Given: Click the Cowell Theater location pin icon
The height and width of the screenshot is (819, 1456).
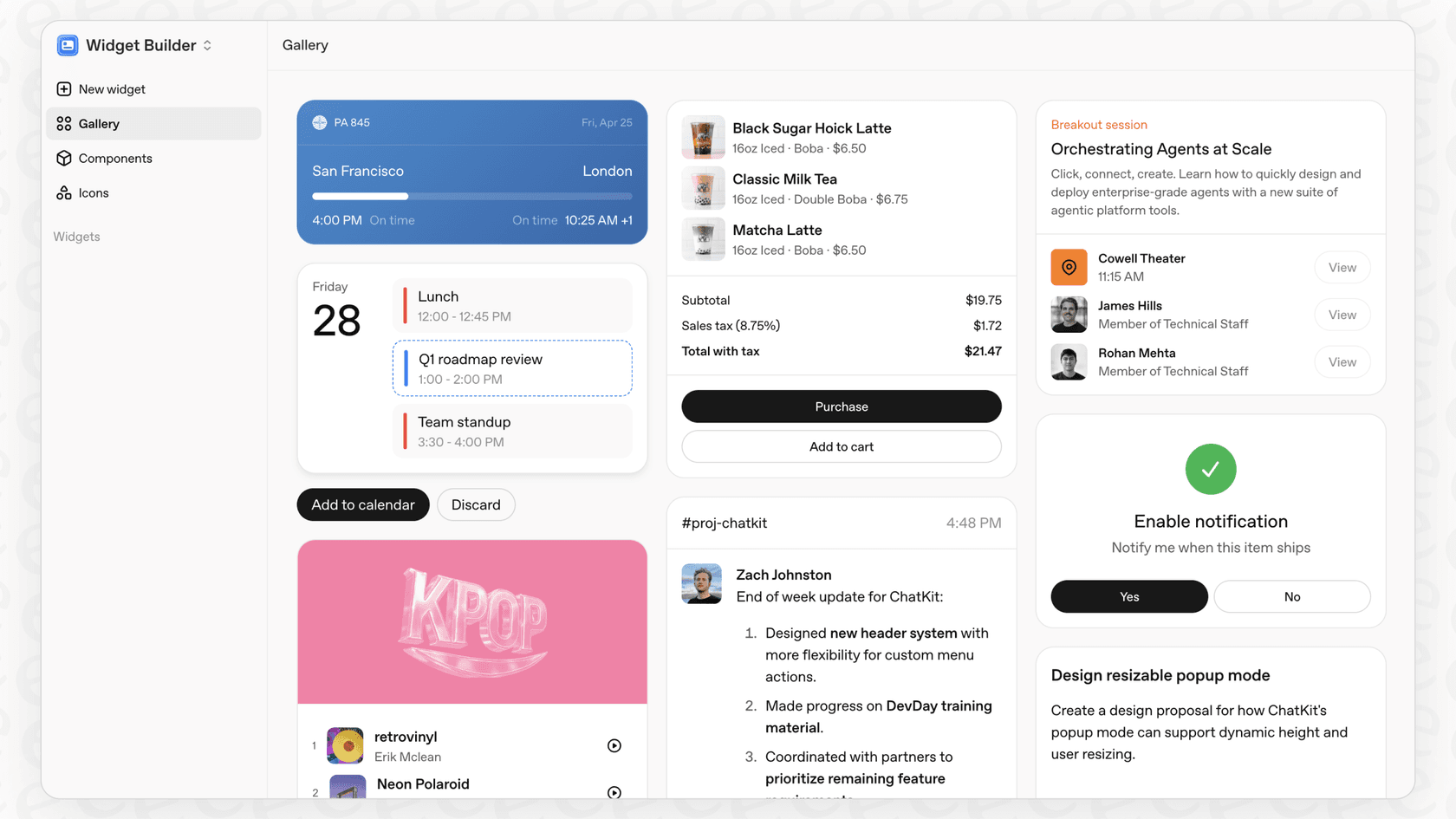Looking at the screenshot, I should pyautogui.click(x=1069, y=267).
